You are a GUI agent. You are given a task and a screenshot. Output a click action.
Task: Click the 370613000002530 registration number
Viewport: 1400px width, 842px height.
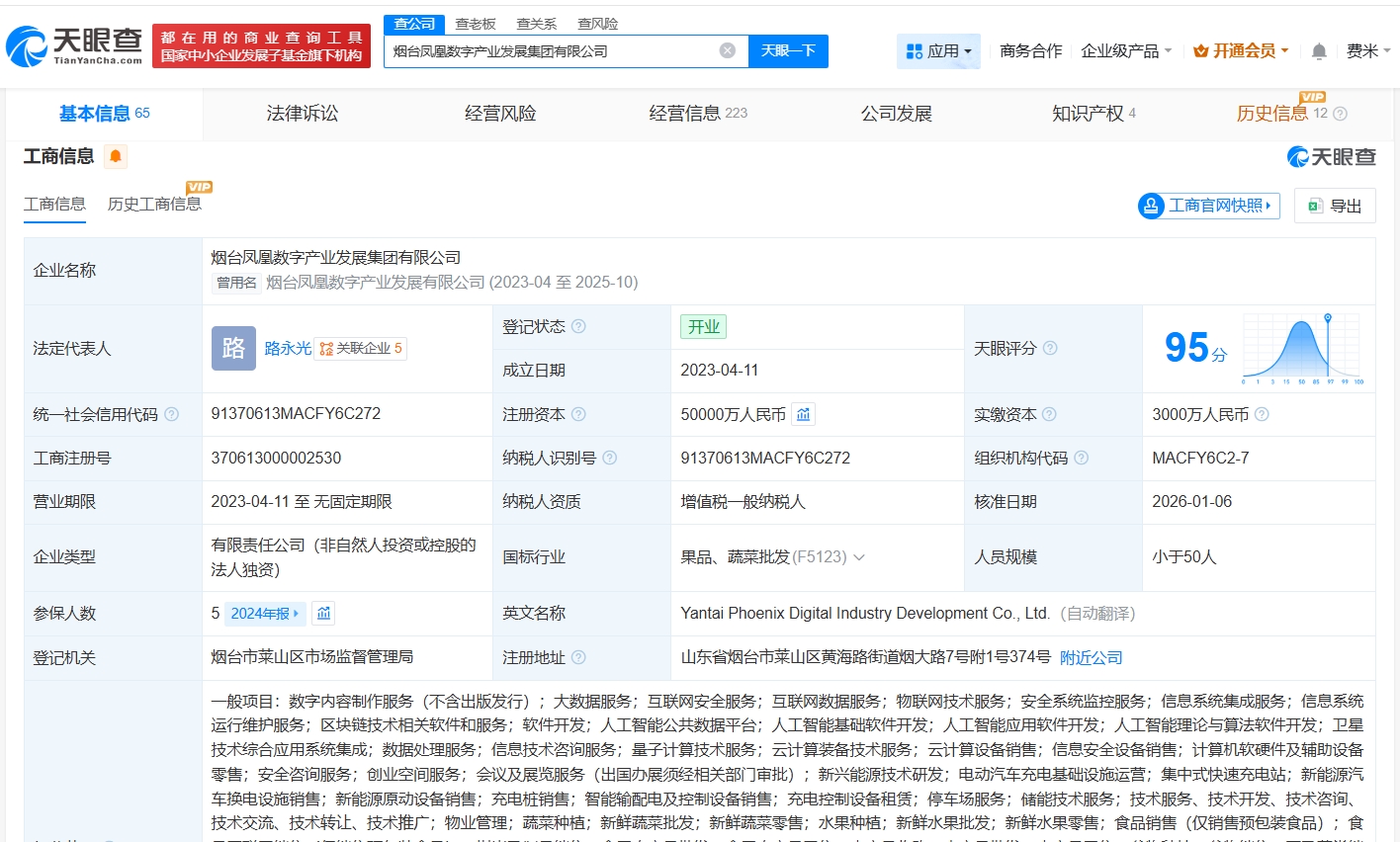276,458
